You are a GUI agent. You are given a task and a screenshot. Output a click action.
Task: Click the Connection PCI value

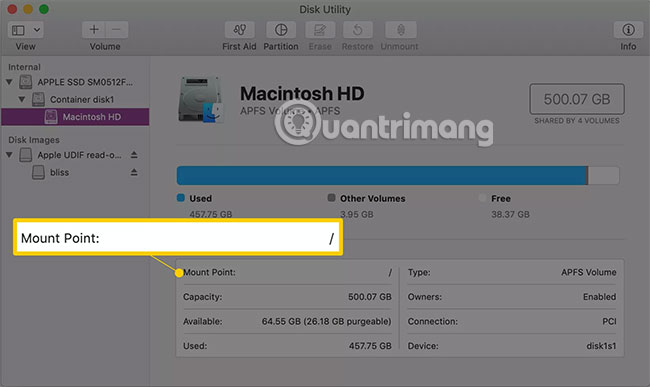[x=609, y=321]
